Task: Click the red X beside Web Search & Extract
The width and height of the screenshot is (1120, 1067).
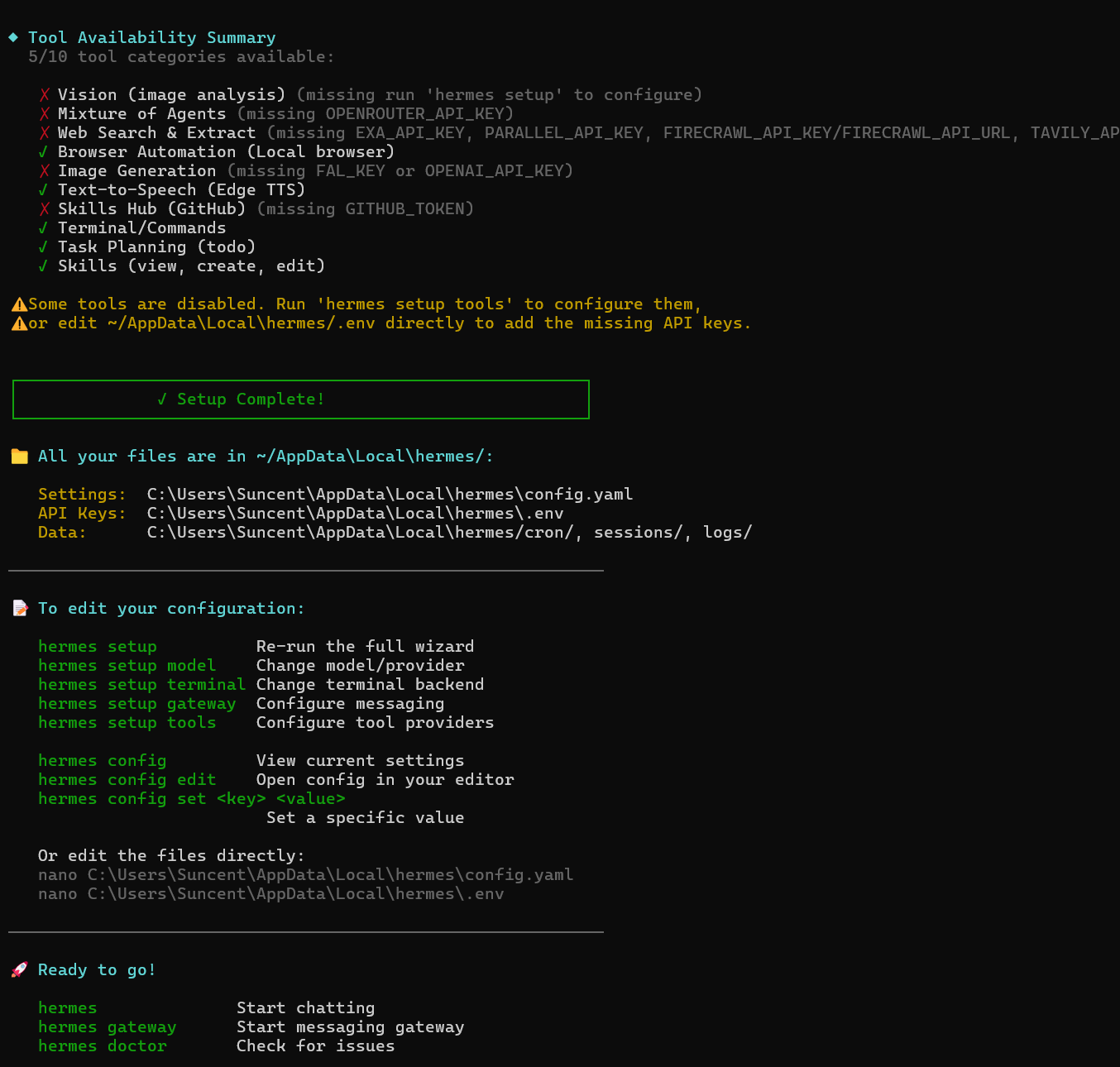Action: (44, 133)
